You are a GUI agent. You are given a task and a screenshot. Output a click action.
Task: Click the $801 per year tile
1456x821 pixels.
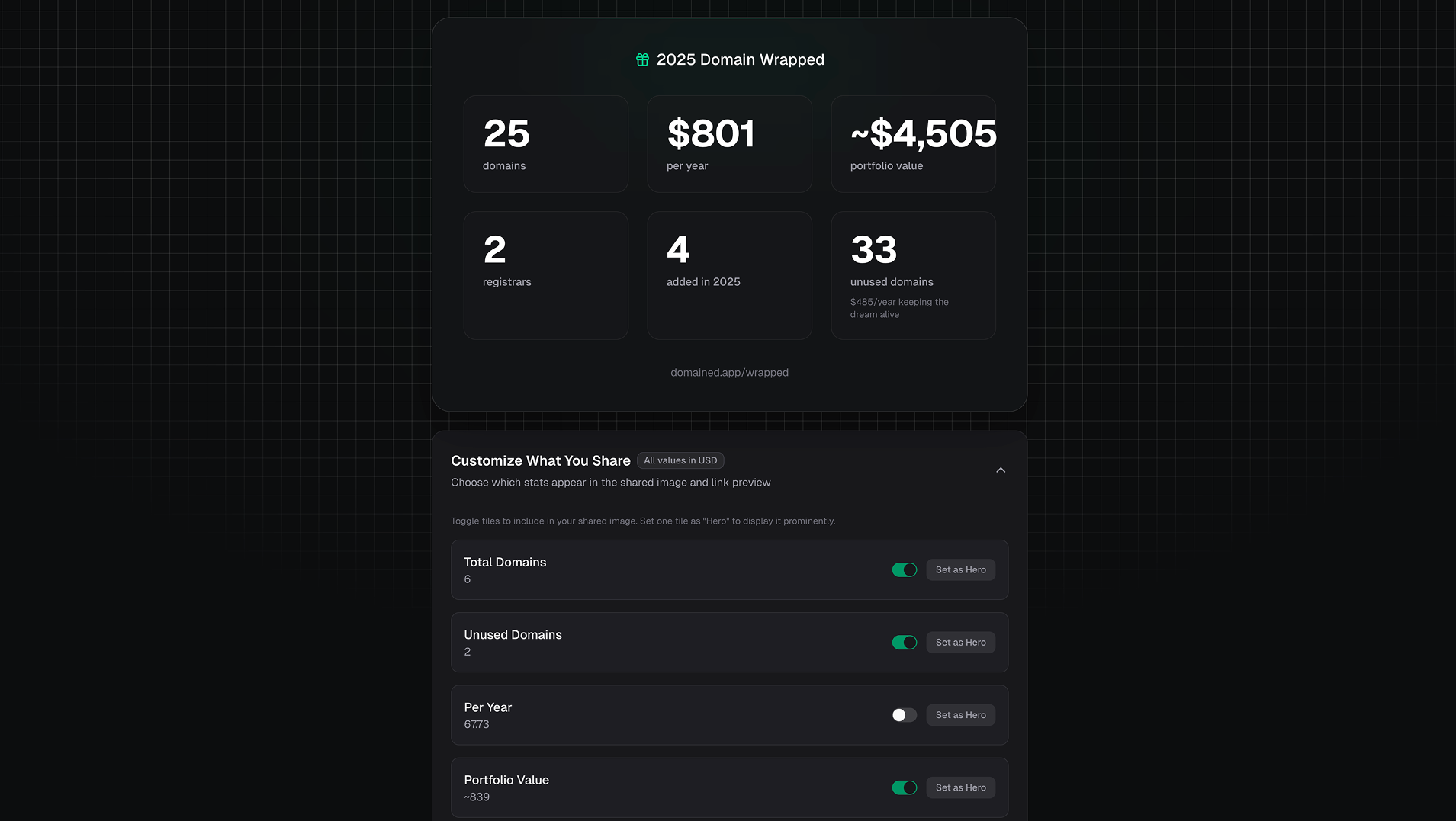(x=729, y=143)
